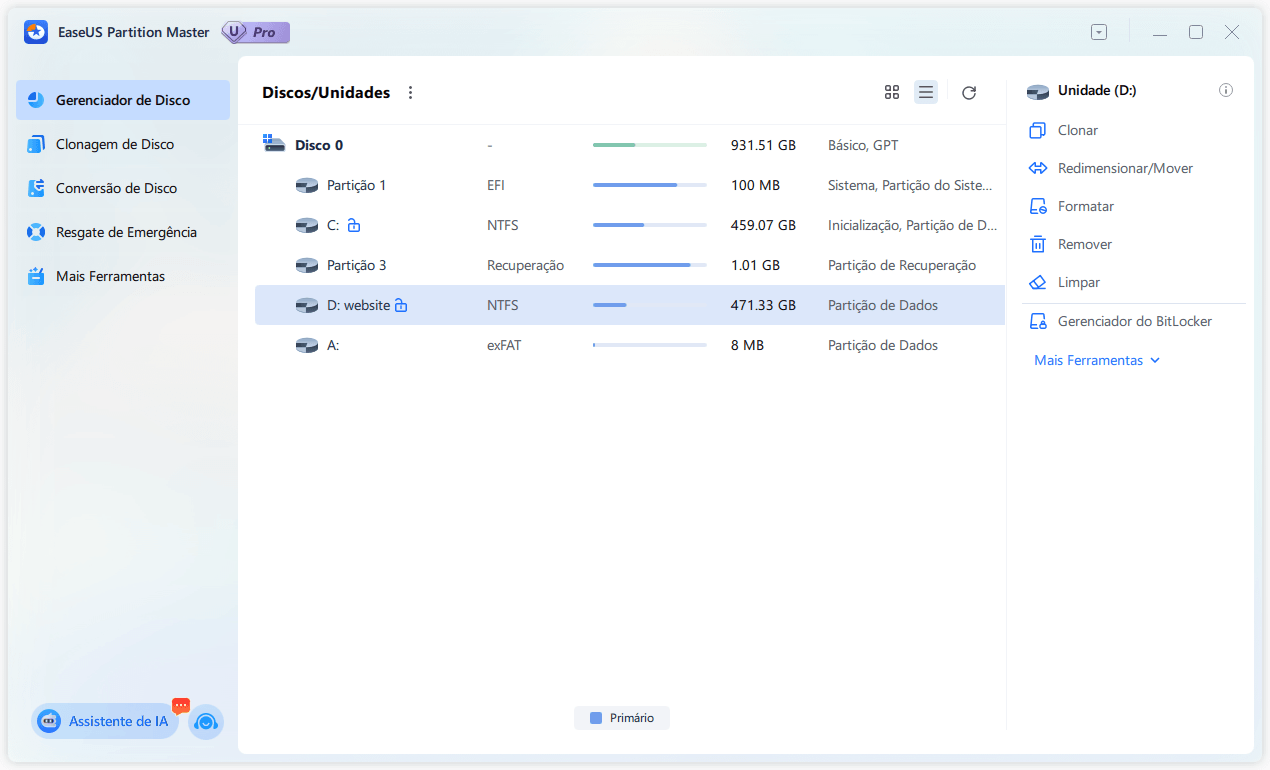The height and width of the screenshot is (770, 1270).
Task: Open the three-dot menu beside Discos/Unidades
Action: pos(410,92)
